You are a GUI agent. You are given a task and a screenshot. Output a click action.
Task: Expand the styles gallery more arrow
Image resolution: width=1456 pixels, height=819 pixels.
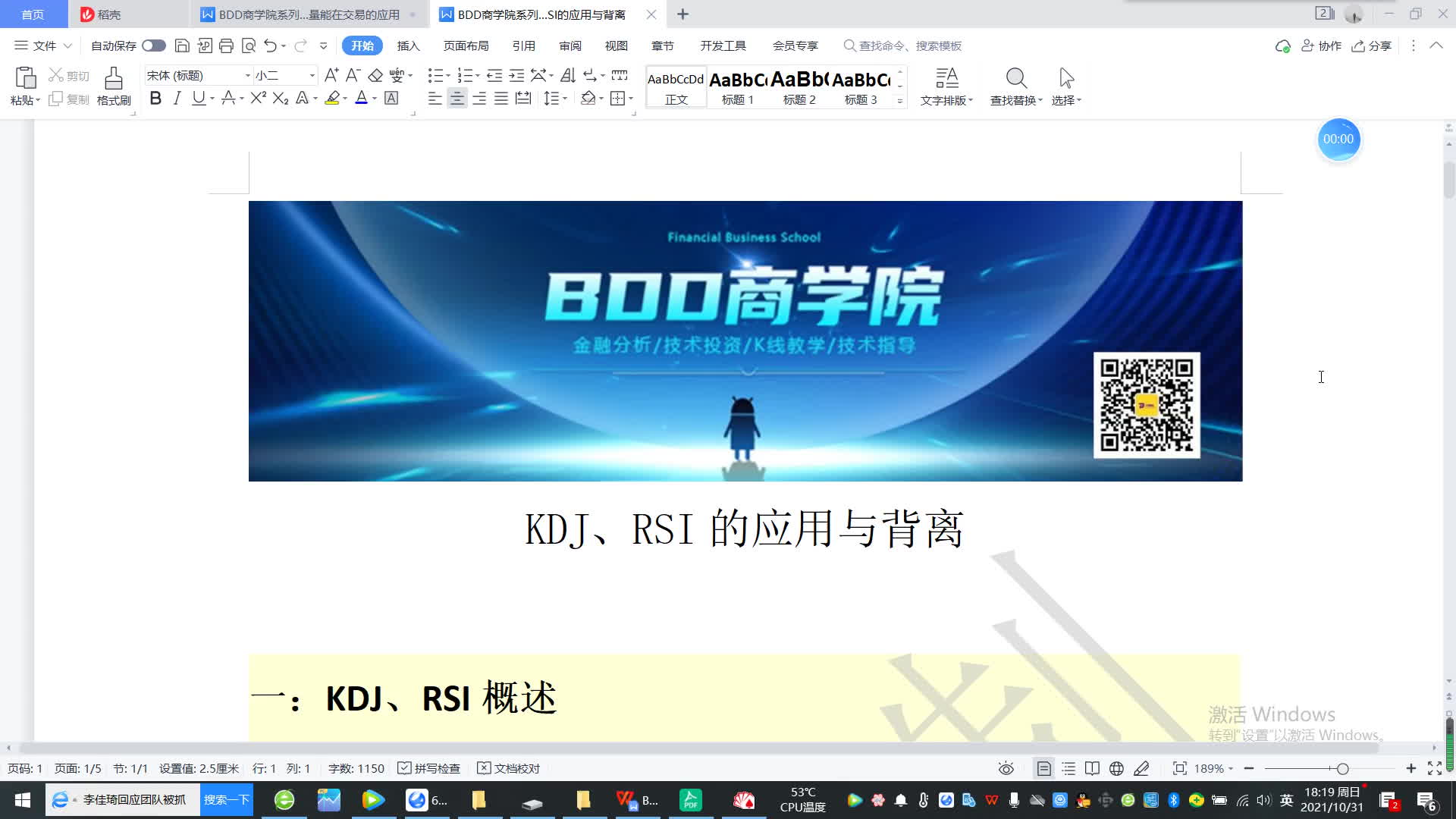(x=900, y=100)
